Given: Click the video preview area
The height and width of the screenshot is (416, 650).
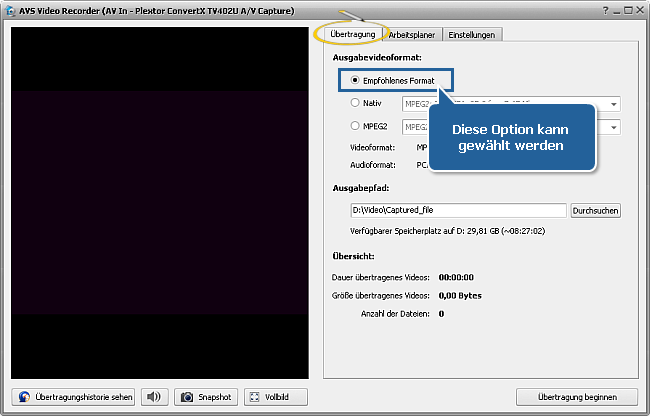Looking at the screenshot, I should pyautogui.click(x=160, y=203).
